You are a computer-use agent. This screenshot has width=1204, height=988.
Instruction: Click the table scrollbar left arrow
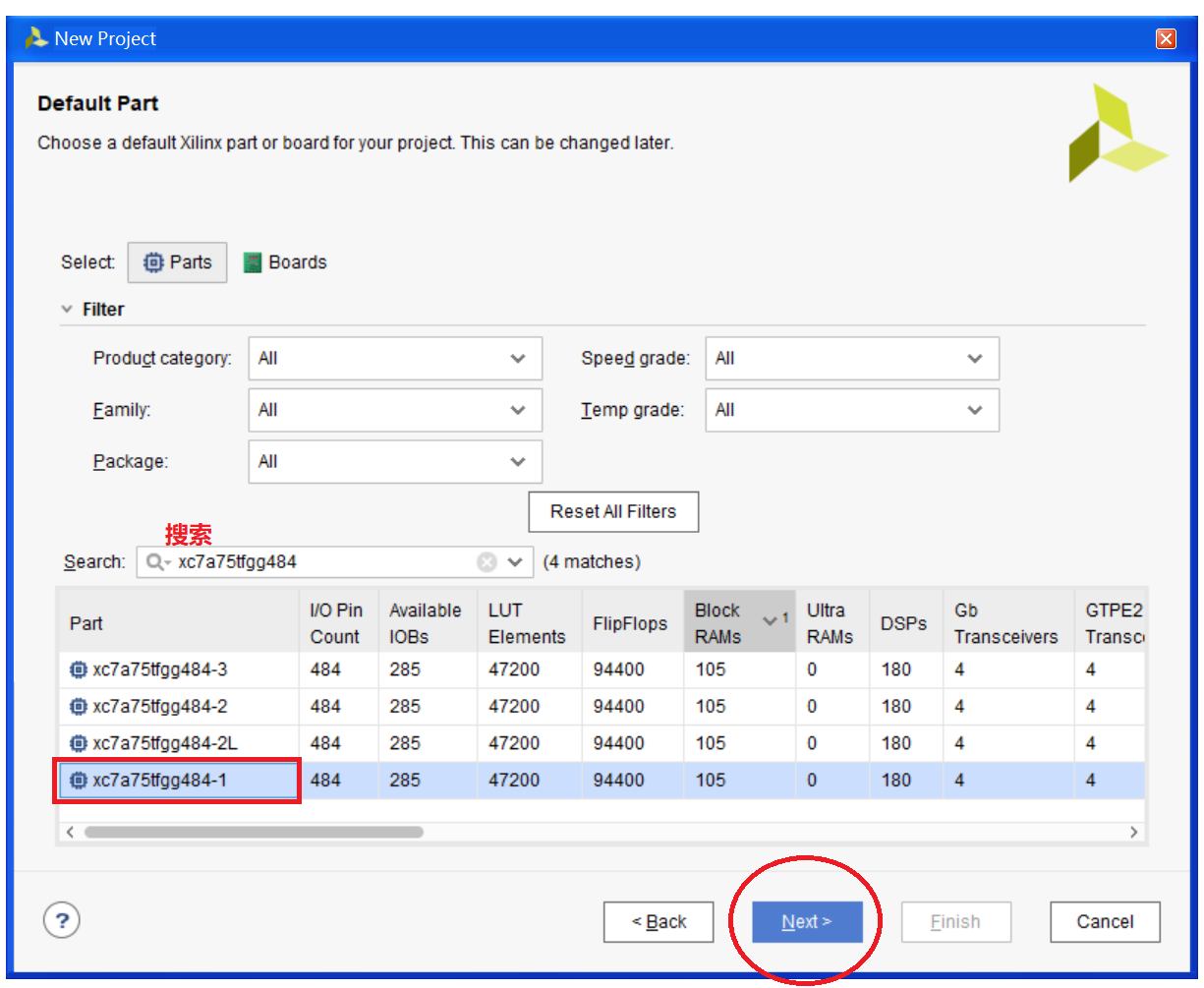coord(69,832)
